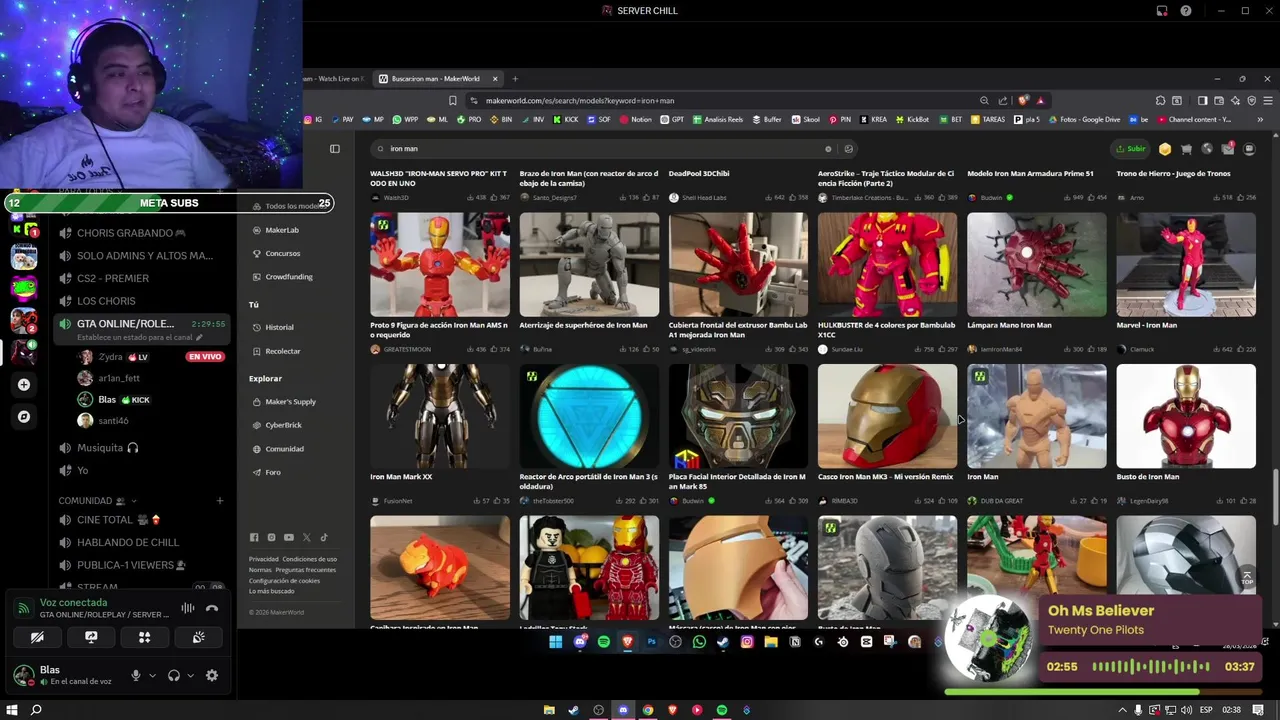Open Brave Shields lion icon
Viewport: 1280px width, 720px height.
point(1023,100)
